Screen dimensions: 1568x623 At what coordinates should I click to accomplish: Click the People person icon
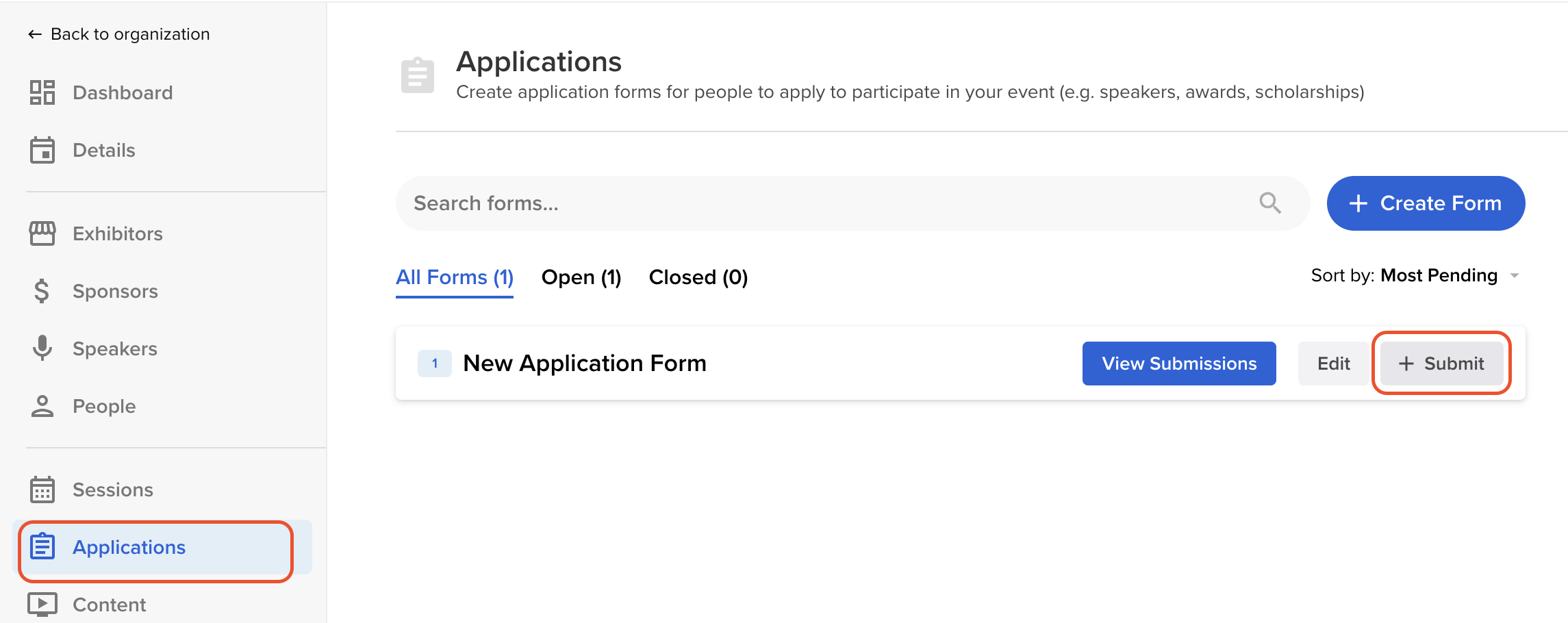click(x=42, y=406)
